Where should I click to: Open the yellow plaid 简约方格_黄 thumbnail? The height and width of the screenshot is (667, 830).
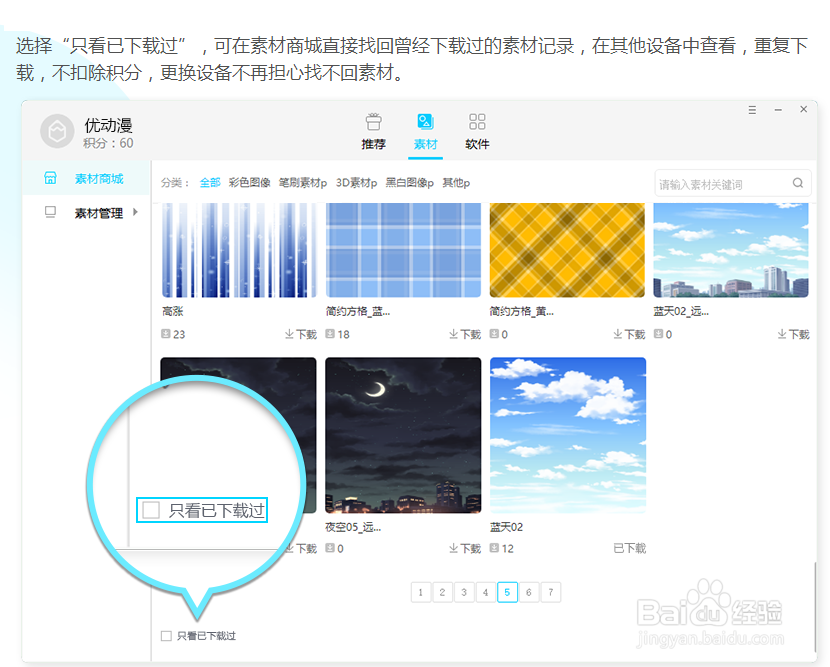click(567, 250)
